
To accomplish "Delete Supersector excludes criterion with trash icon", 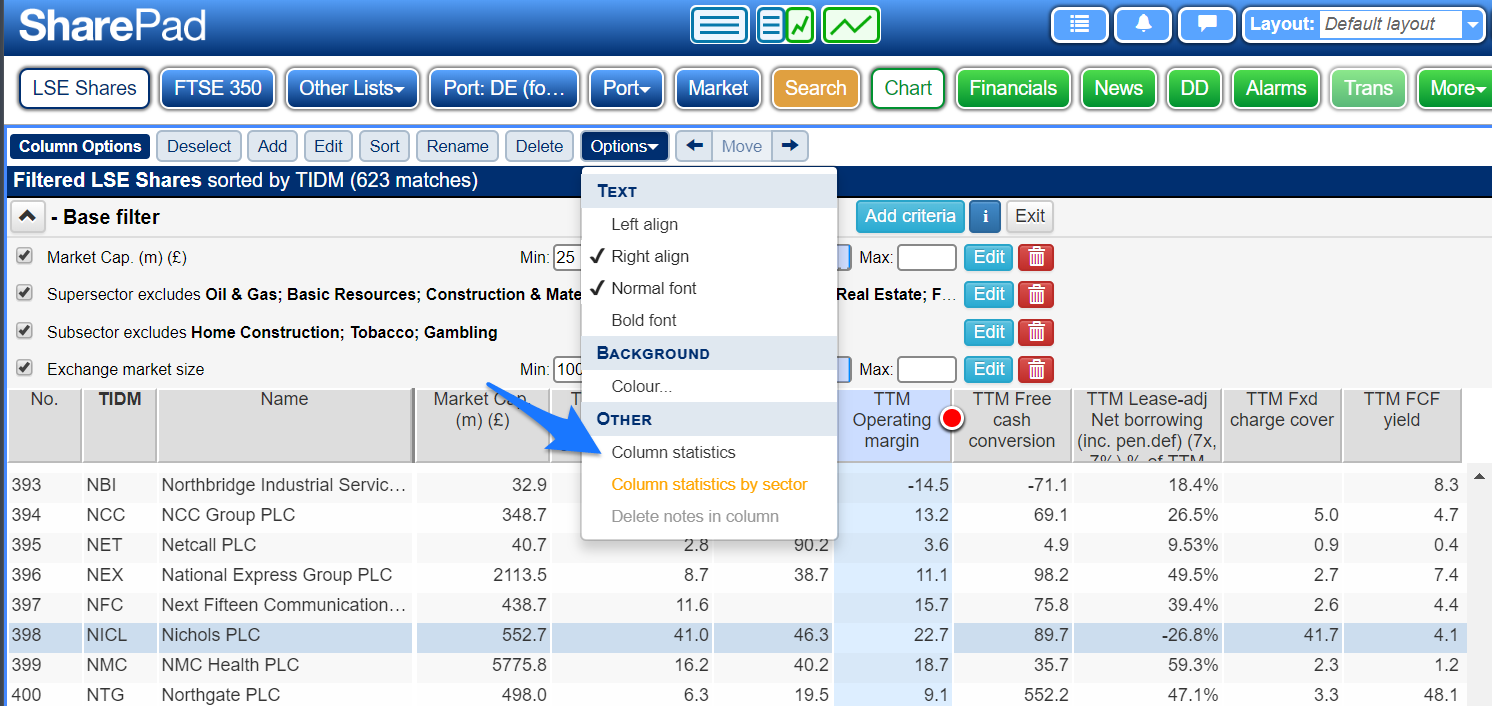I will [1036, 295].
